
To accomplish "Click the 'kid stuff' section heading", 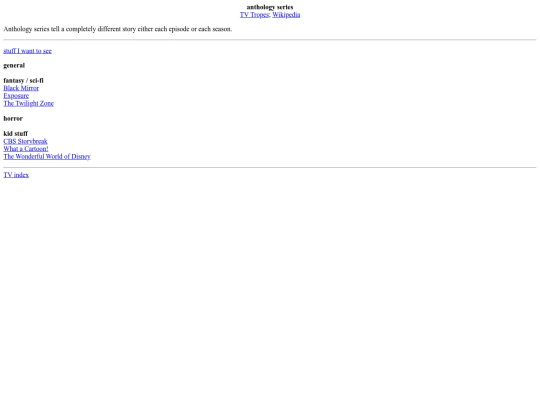I will 15,134.
